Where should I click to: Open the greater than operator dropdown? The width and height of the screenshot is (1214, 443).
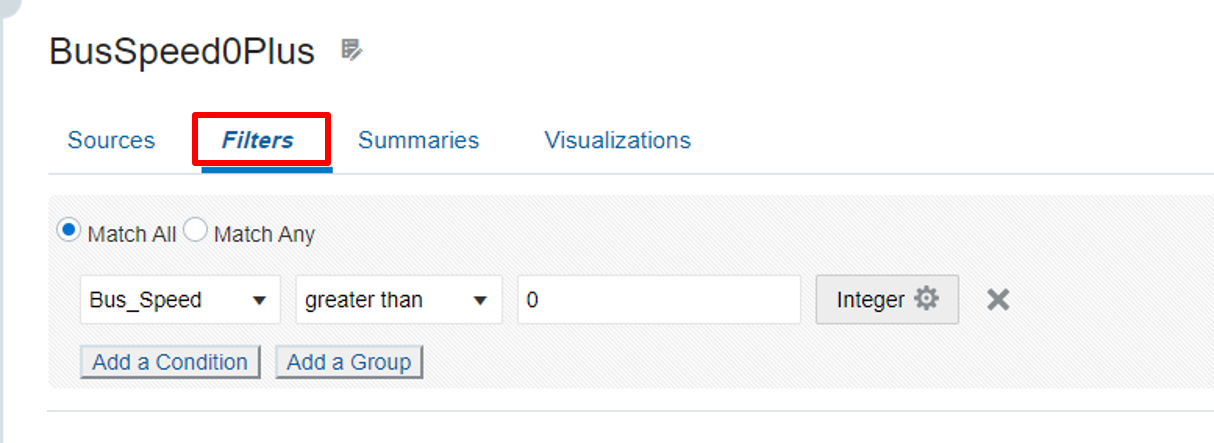coord(387,300)
